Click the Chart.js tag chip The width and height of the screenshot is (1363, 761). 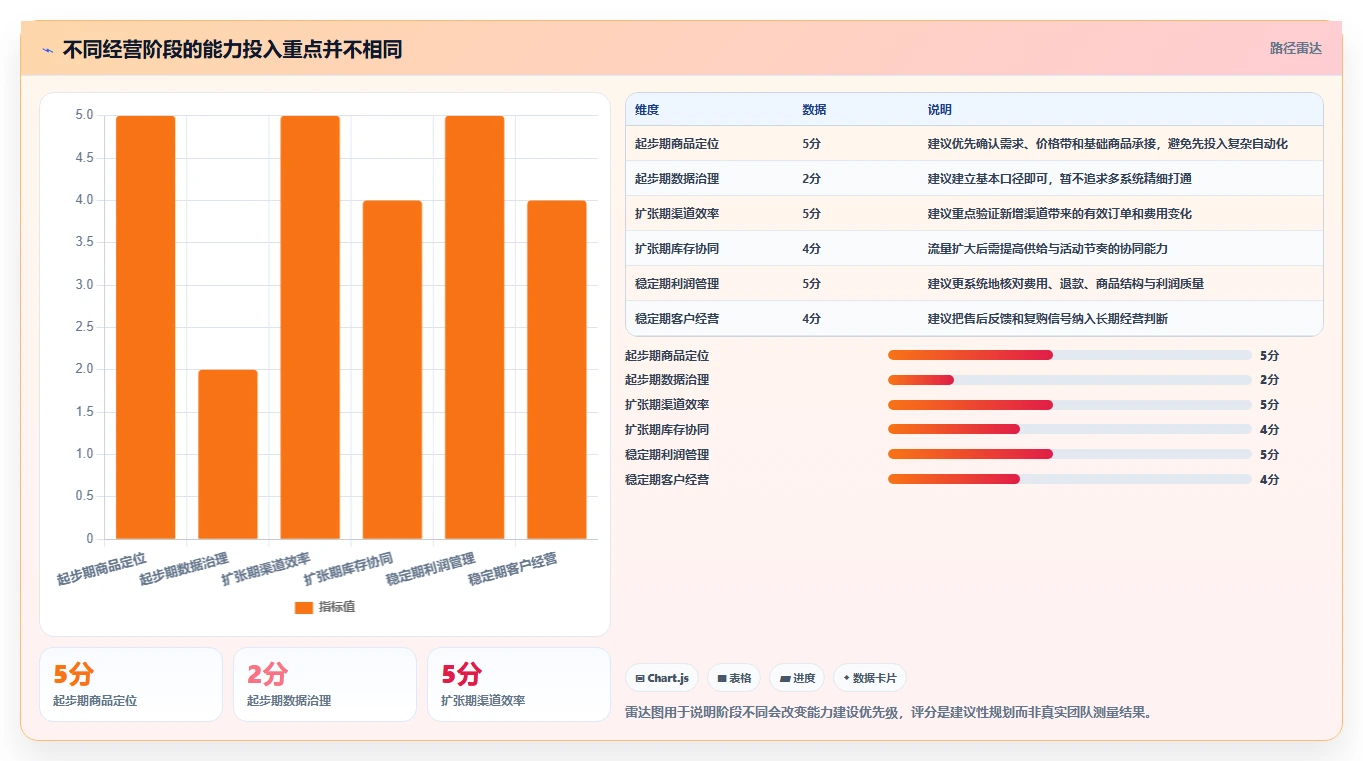(662, 678)
